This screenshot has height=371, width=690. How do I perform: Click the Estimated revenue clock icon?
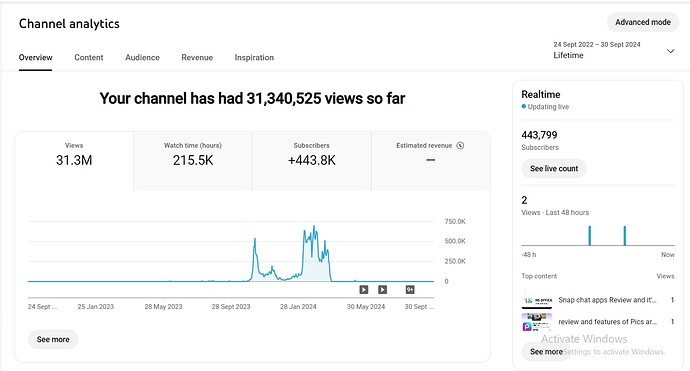click(x=460, y=145)
